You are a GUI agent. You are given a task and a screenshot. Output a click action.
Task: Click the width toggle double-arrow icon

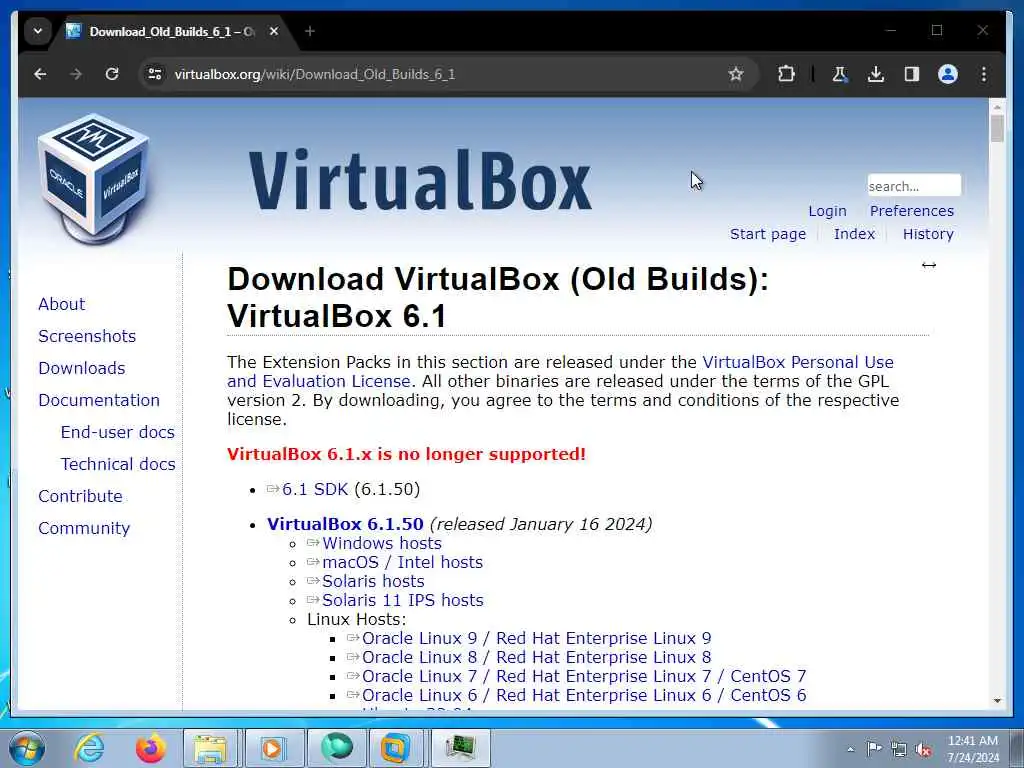click(x=929, y=265)
